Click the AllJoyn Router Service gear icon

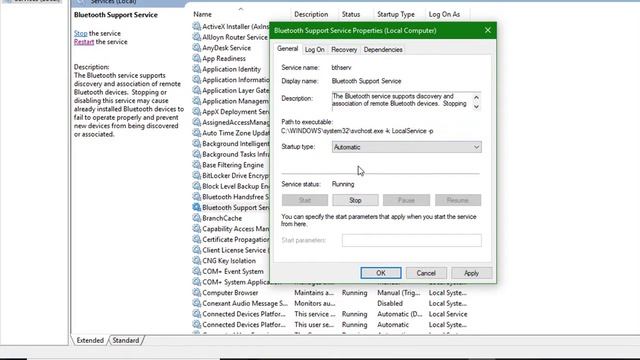[196, 37]
